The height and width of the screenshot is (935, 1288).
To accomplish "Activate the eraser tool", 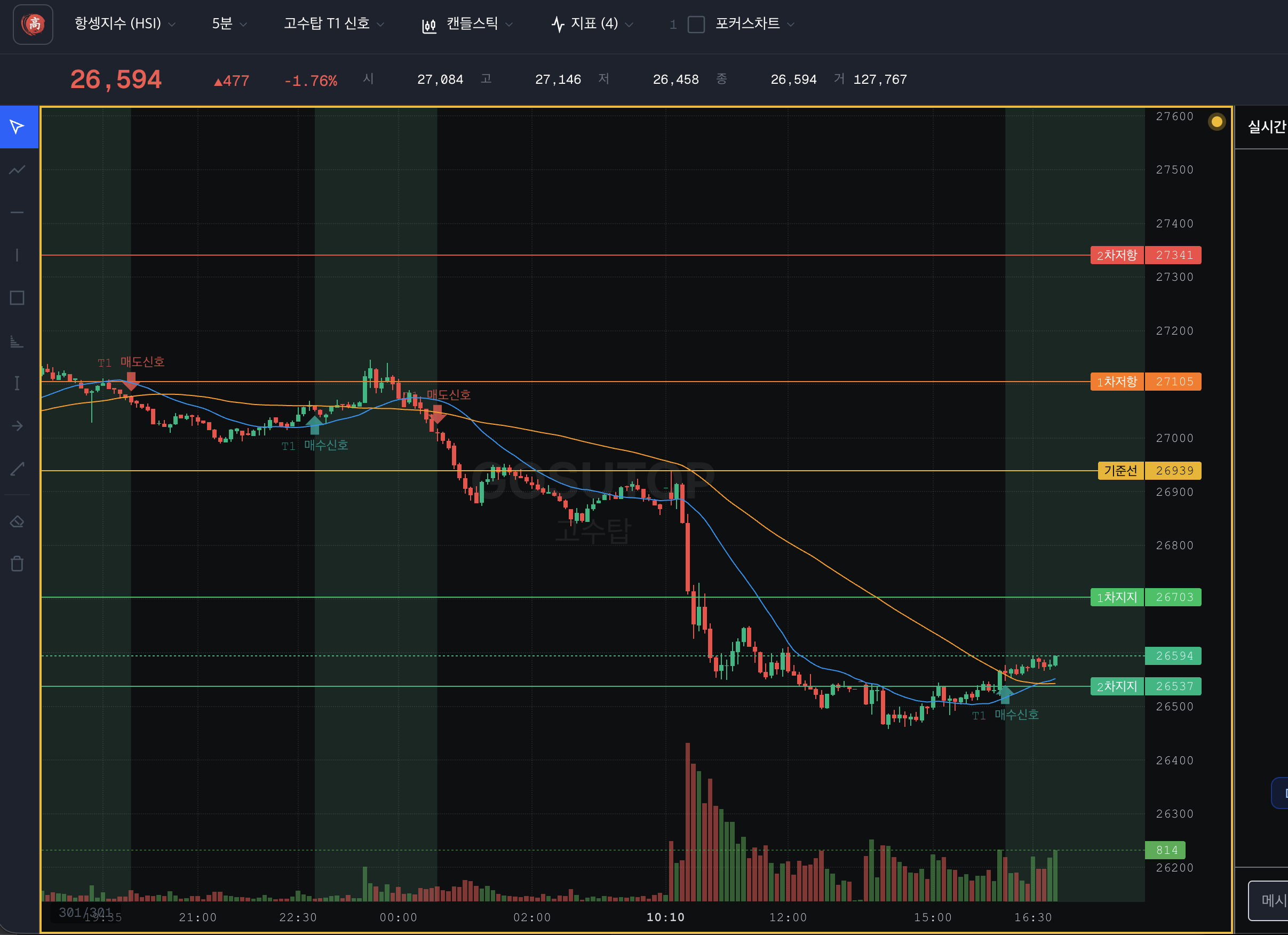I will tap(18, 521).
